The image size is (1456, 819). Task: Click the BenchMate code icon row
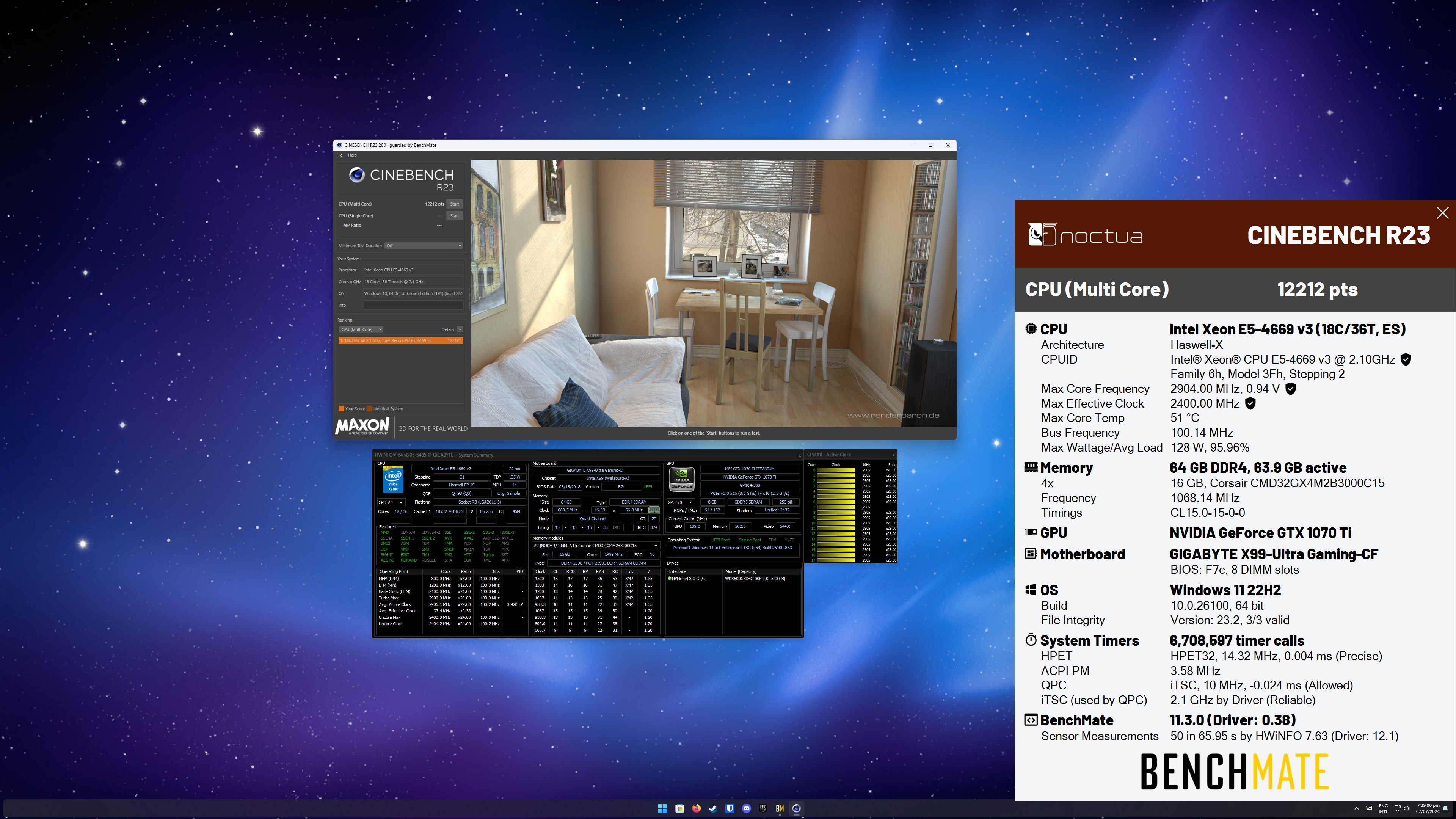[x=1031, y=720]
